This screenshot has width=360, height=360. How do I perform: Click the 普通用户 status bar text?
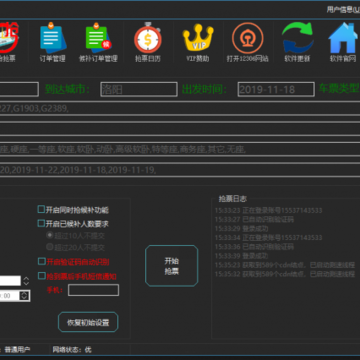(17, 349)
